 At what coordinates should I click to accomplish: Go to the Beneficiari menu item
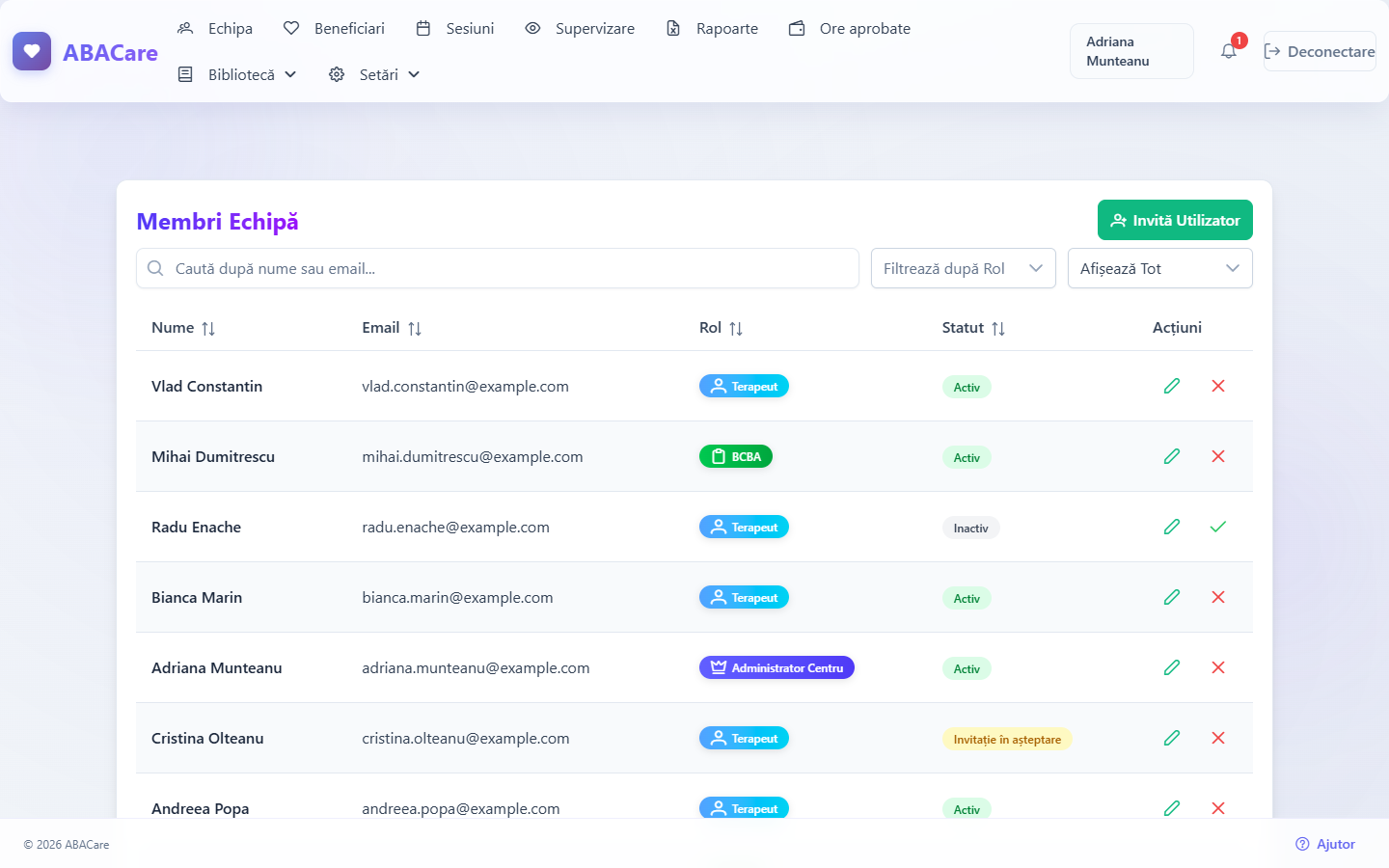click(334, 29)
